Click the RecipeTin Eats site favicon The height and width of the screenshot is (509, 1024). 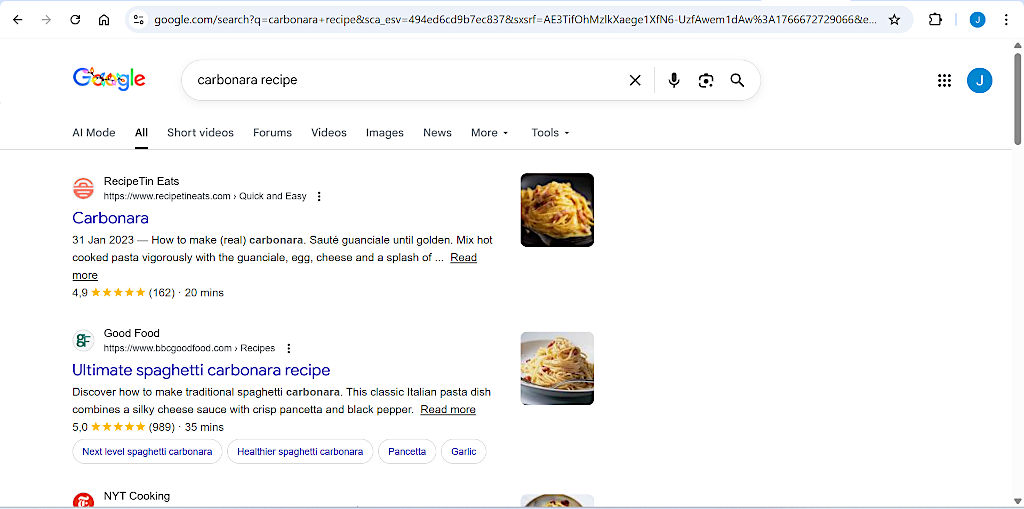[x=84, y=188]
